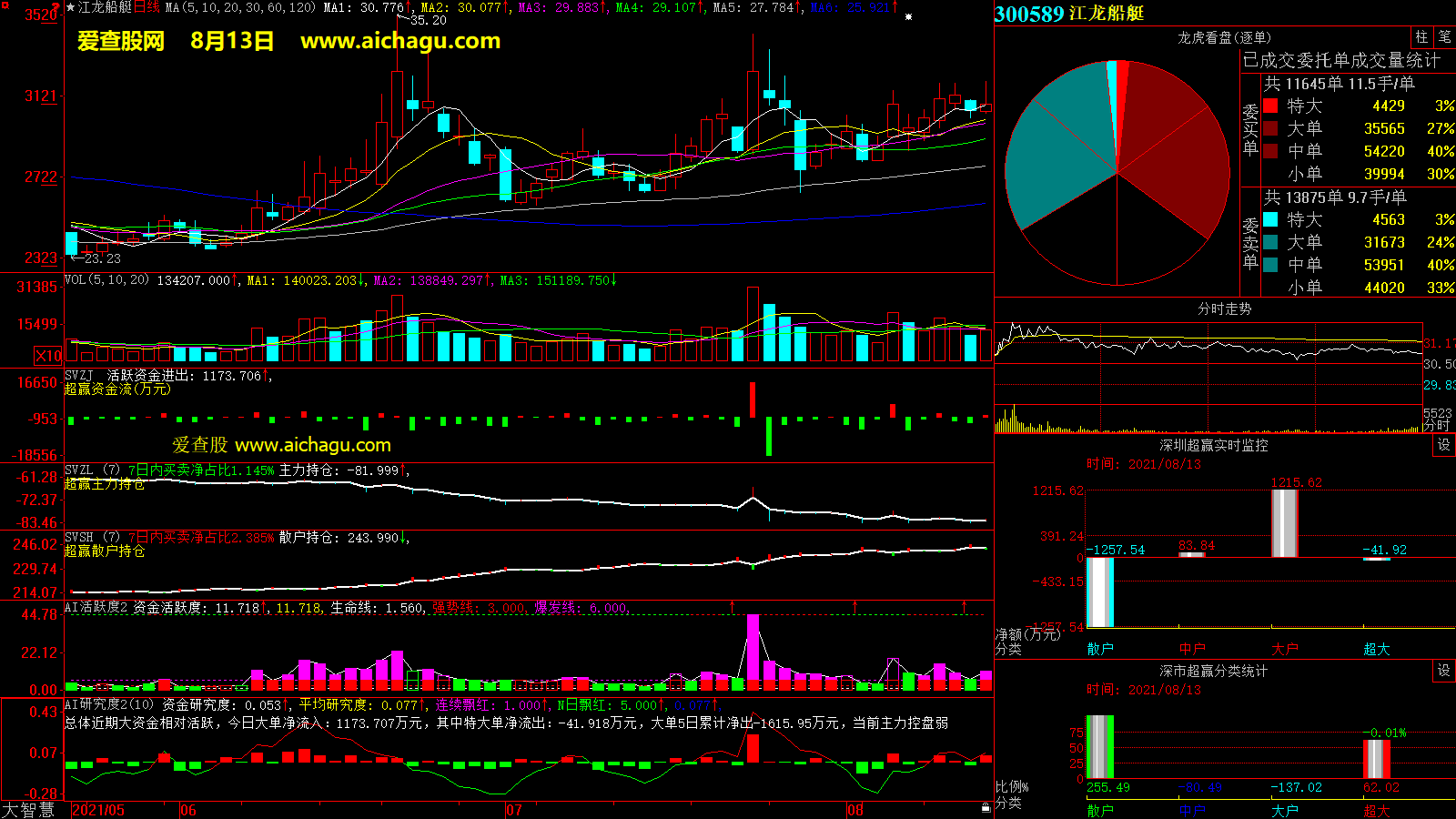
Task: Toggle the 日线 period label
Action: coord(147,7)
